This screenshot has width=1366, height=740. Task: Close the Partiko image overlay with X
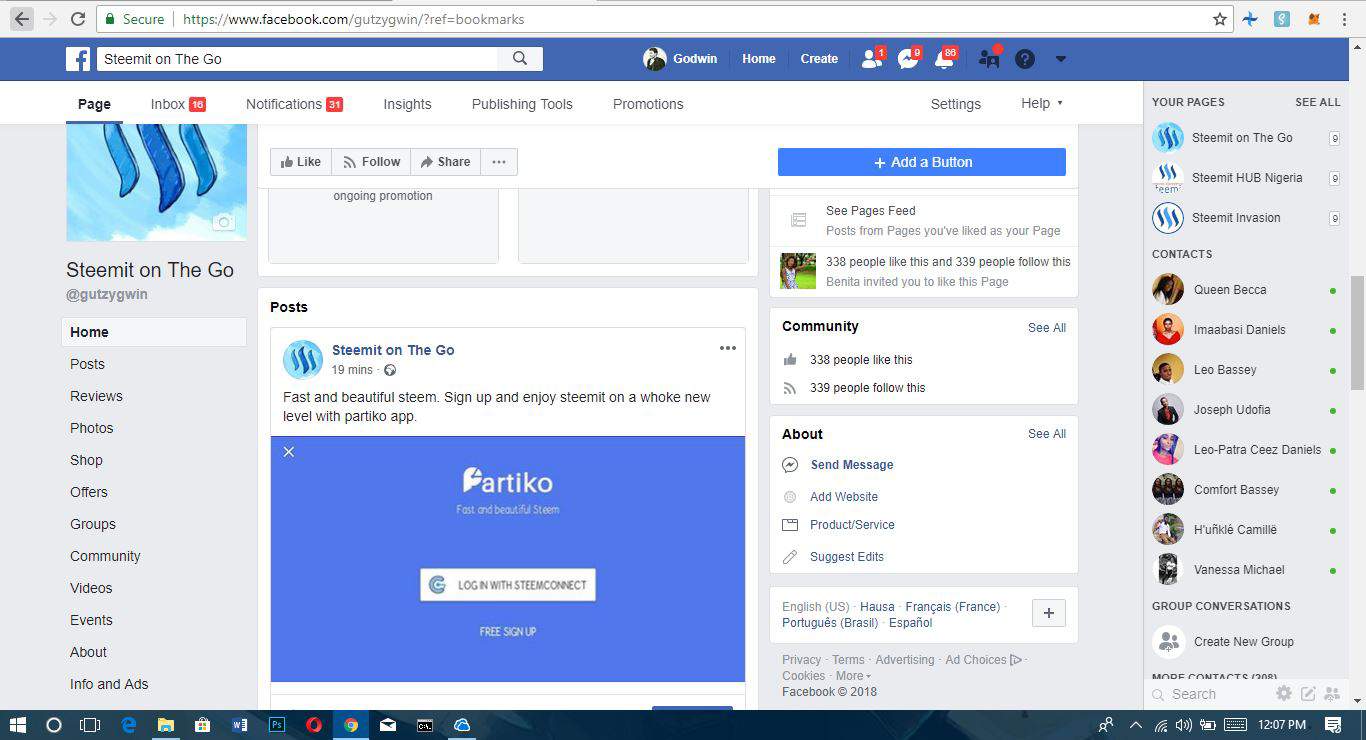pos(289,452)
